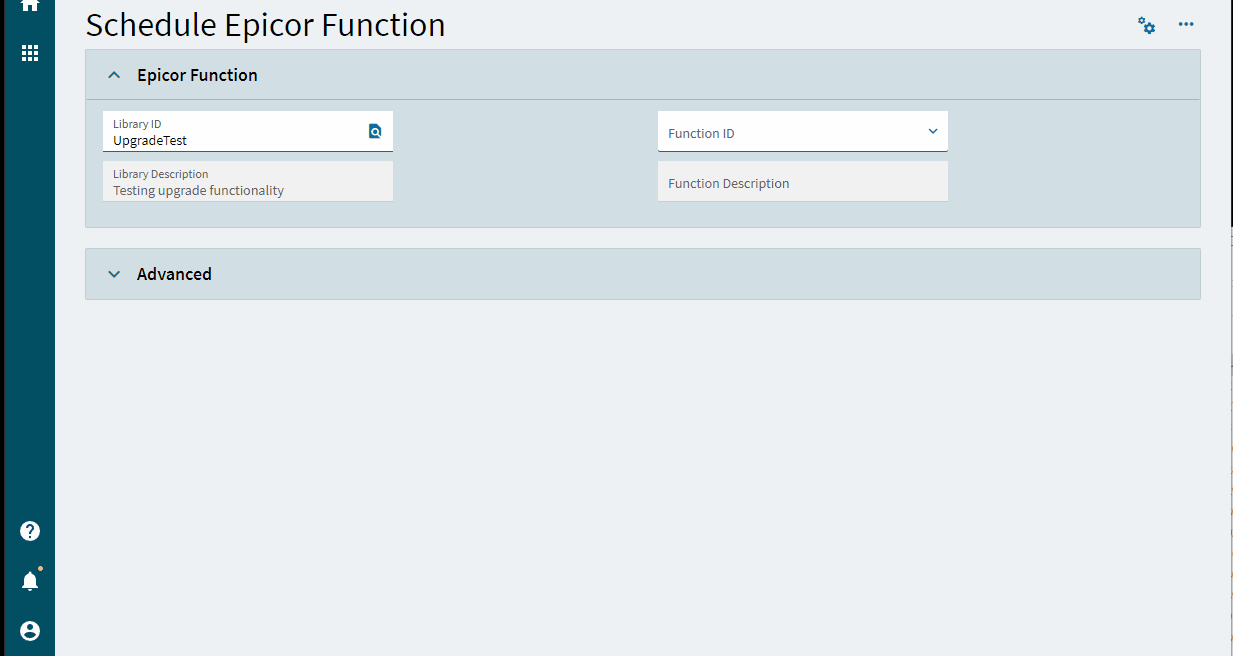Expand the Advanced panel chevron
The height and width of the screenshot is (656, 1233).
point(114,274)
